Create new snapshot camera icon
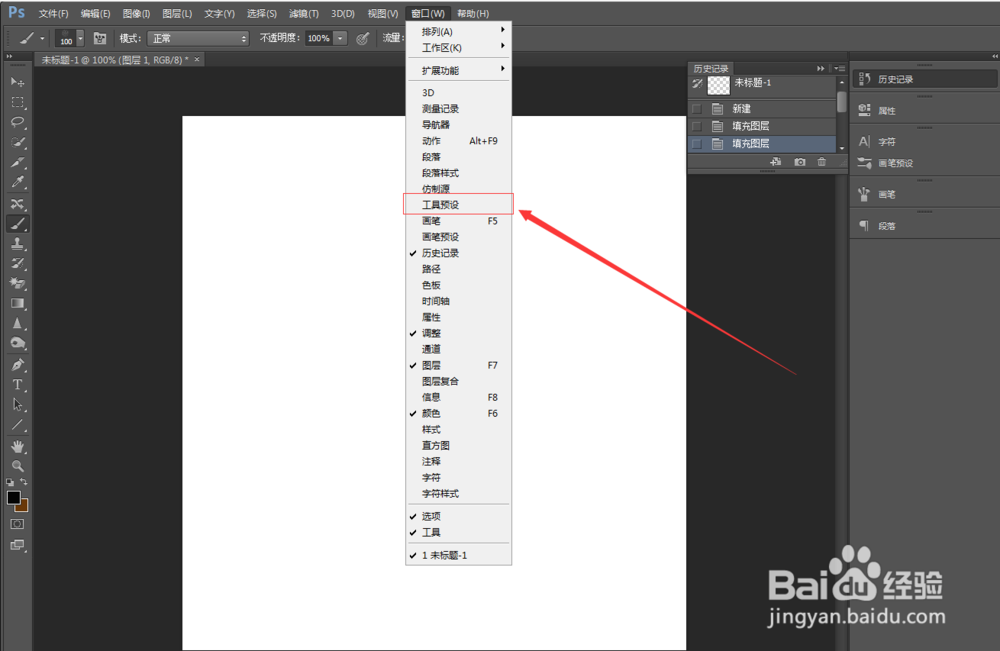Screen dimensions: 1000x651 [x=800, y=162]
